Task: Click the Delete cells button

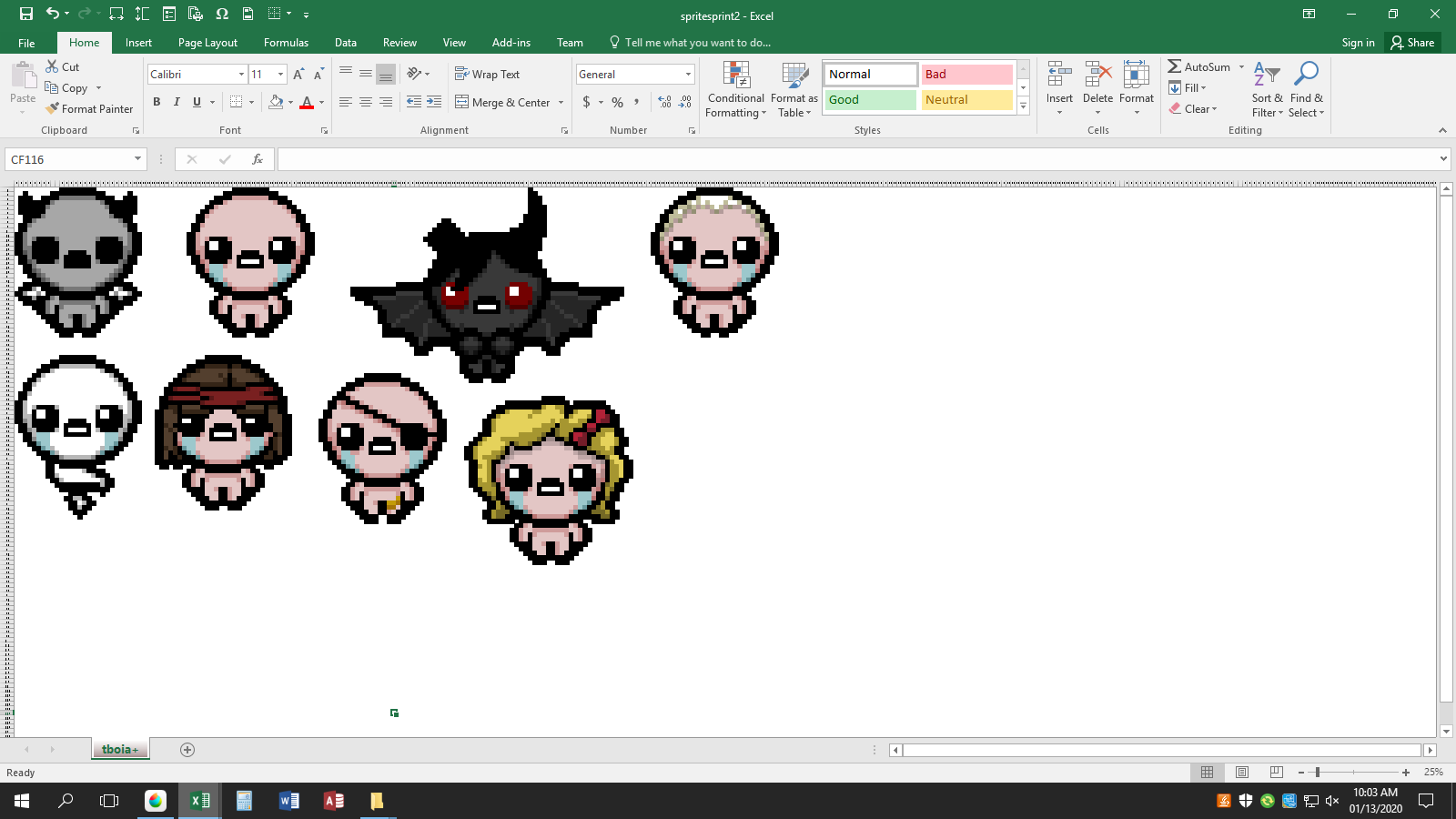Action: pyautogui.click(x=1097, y=89)
